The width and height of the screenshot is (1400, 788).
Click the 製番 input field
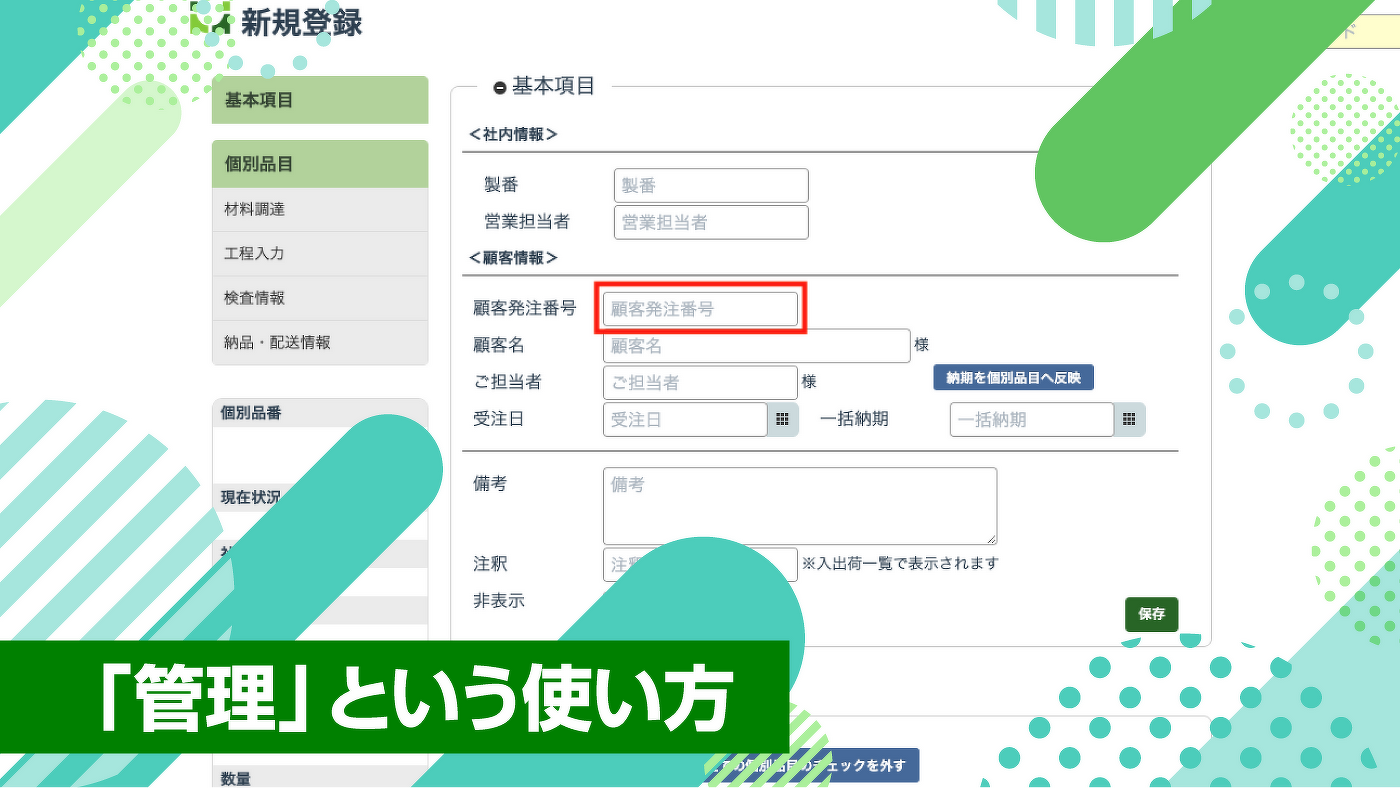click(x=710, y=186)
